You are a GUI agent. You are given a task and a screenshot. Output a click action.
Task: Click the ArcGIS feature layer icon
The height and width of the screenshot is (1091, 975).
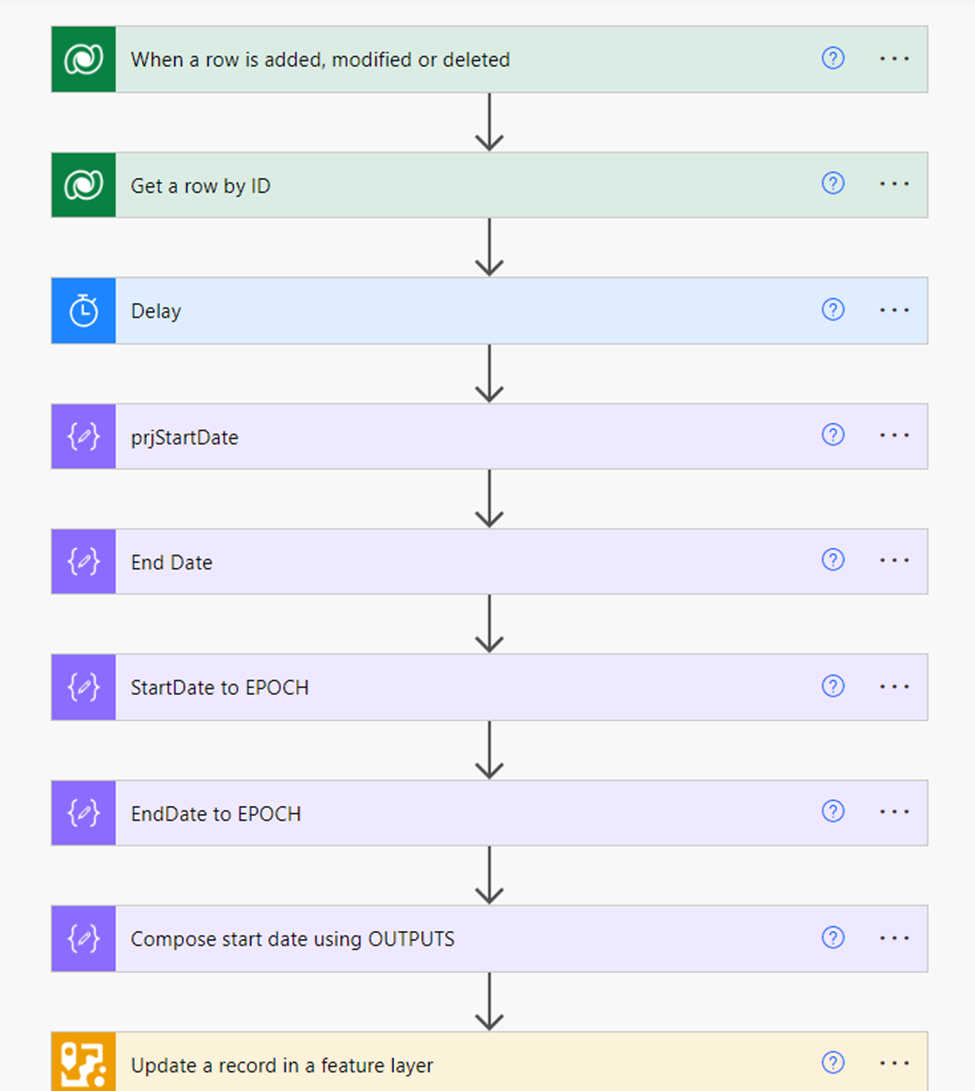point(83,1064)
